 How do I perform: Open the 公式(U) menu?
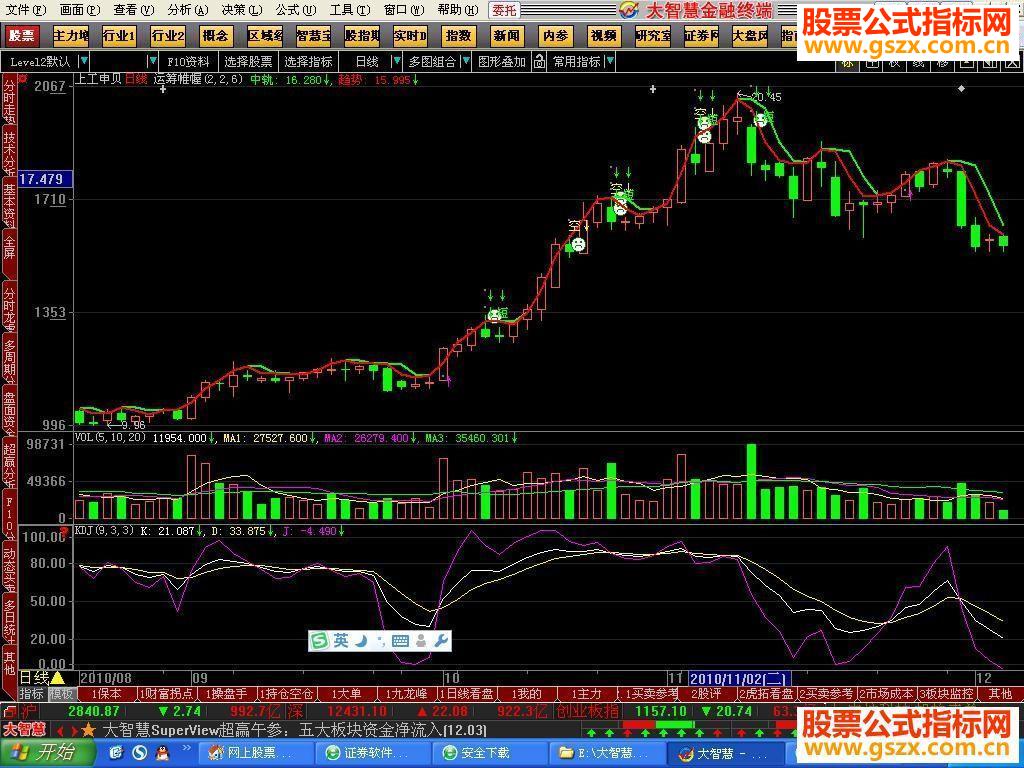(x=296, y=10)
